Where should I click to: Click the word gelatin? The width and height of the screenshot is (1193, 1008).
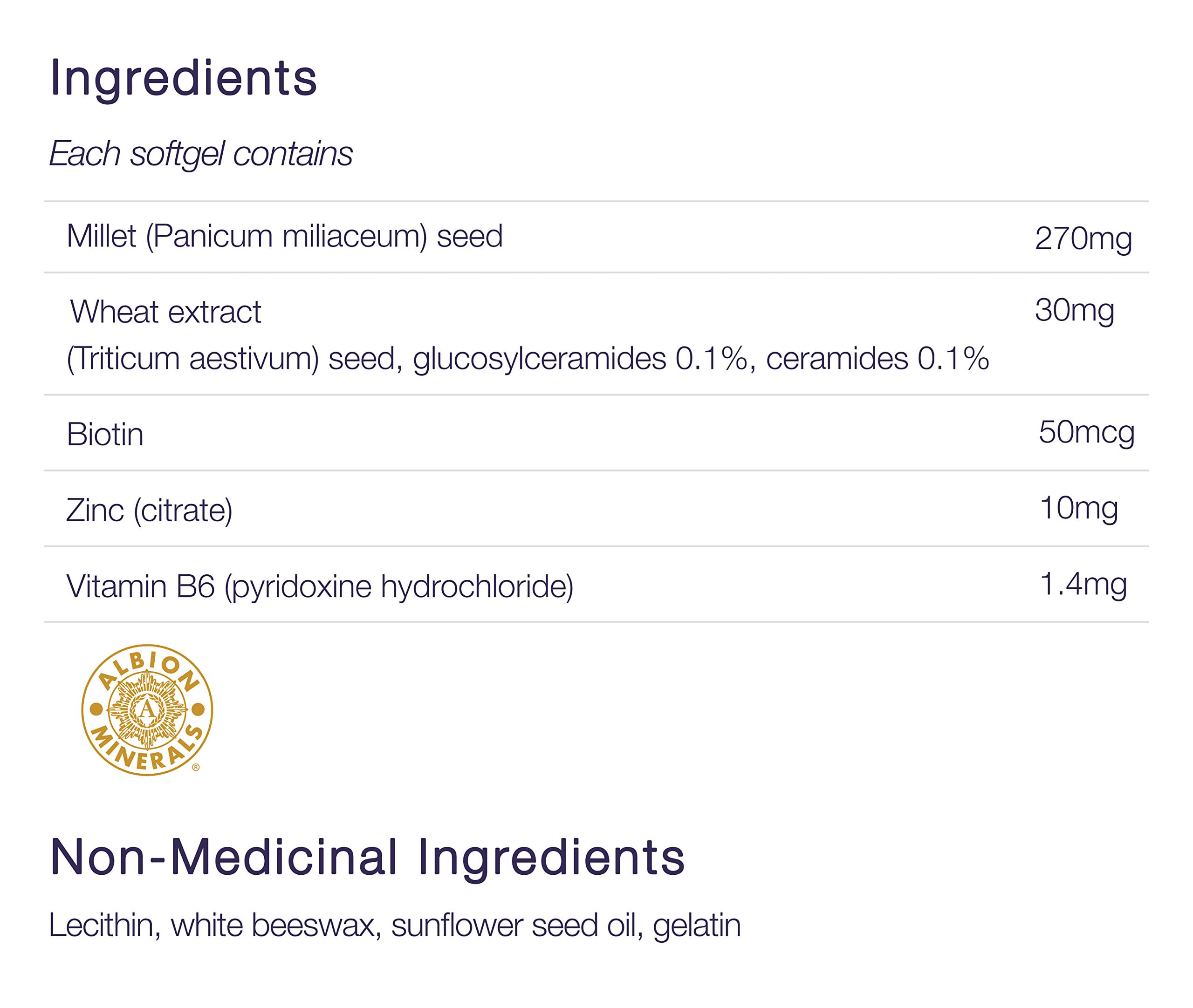tap(697, 927)
